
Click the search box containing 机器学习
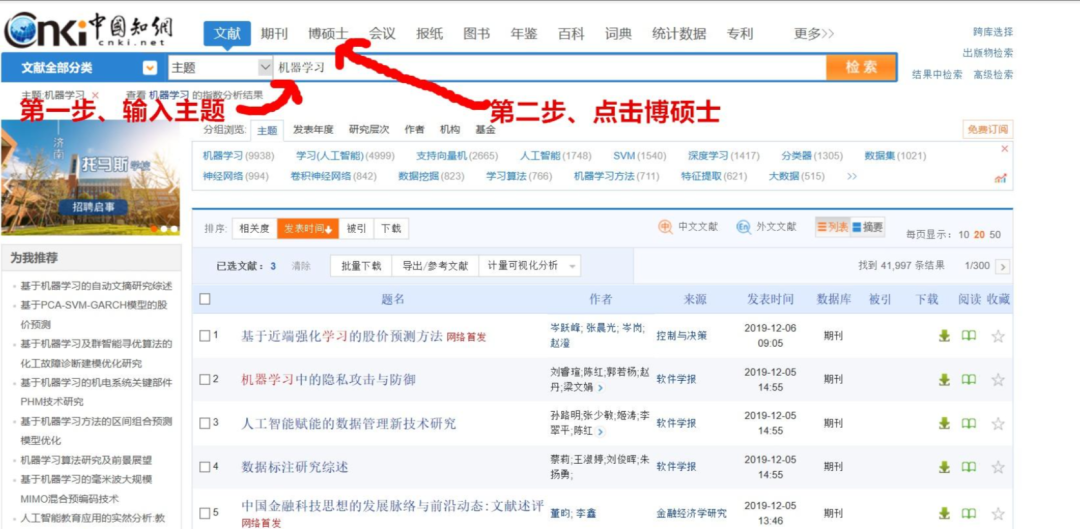(x=550, y=68)
